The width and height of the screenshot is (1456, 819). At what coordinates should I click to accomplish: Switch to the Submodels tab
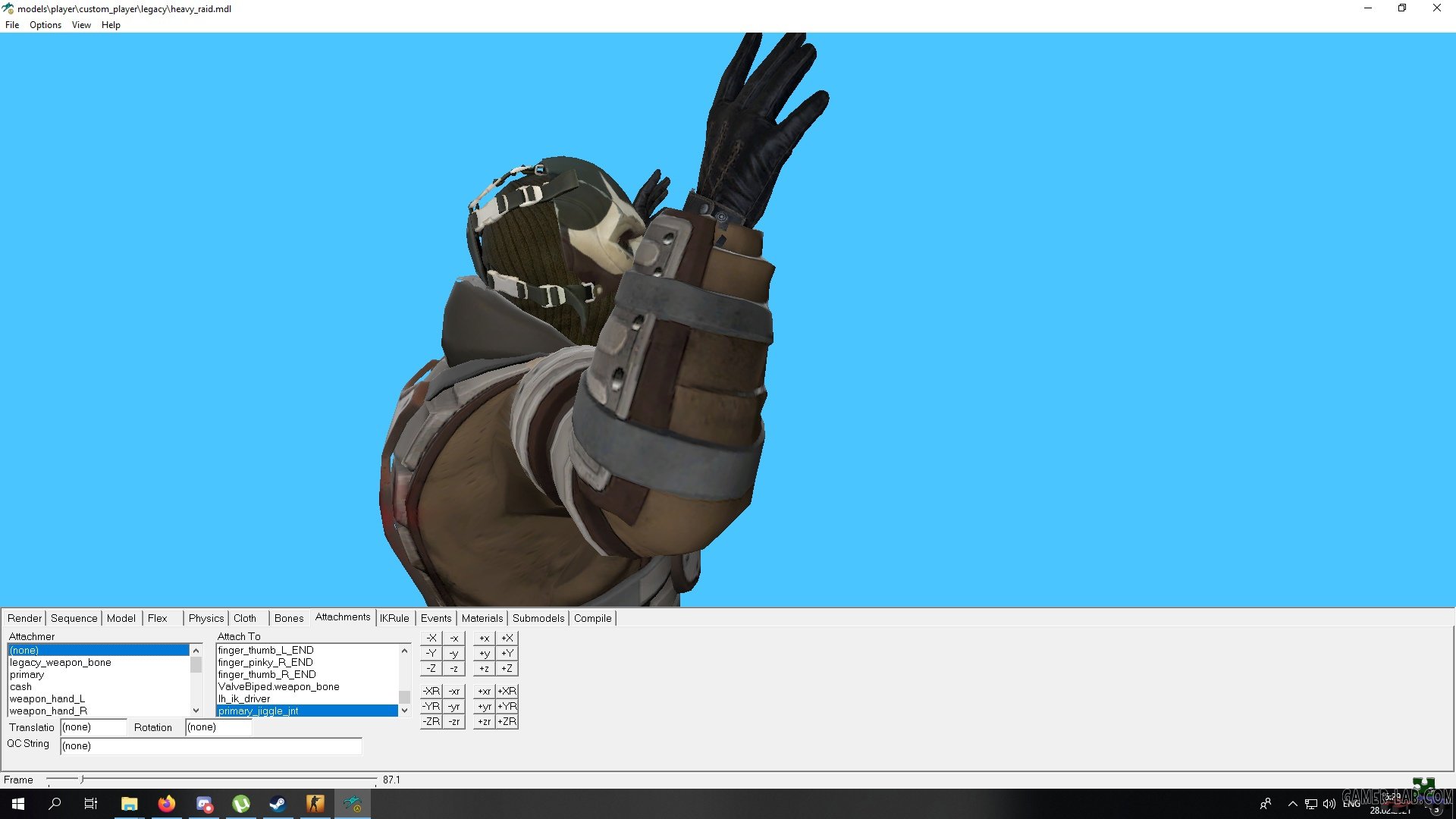point(538,619)
